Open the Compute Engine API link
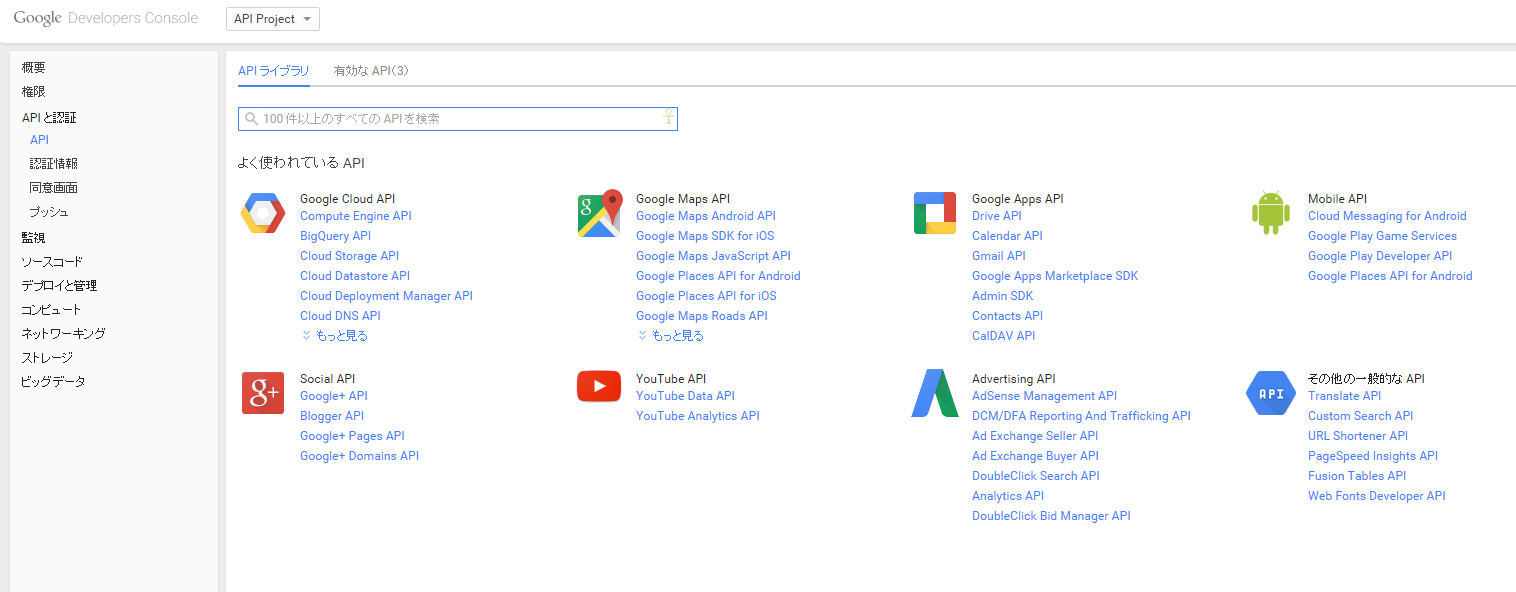 356,216
